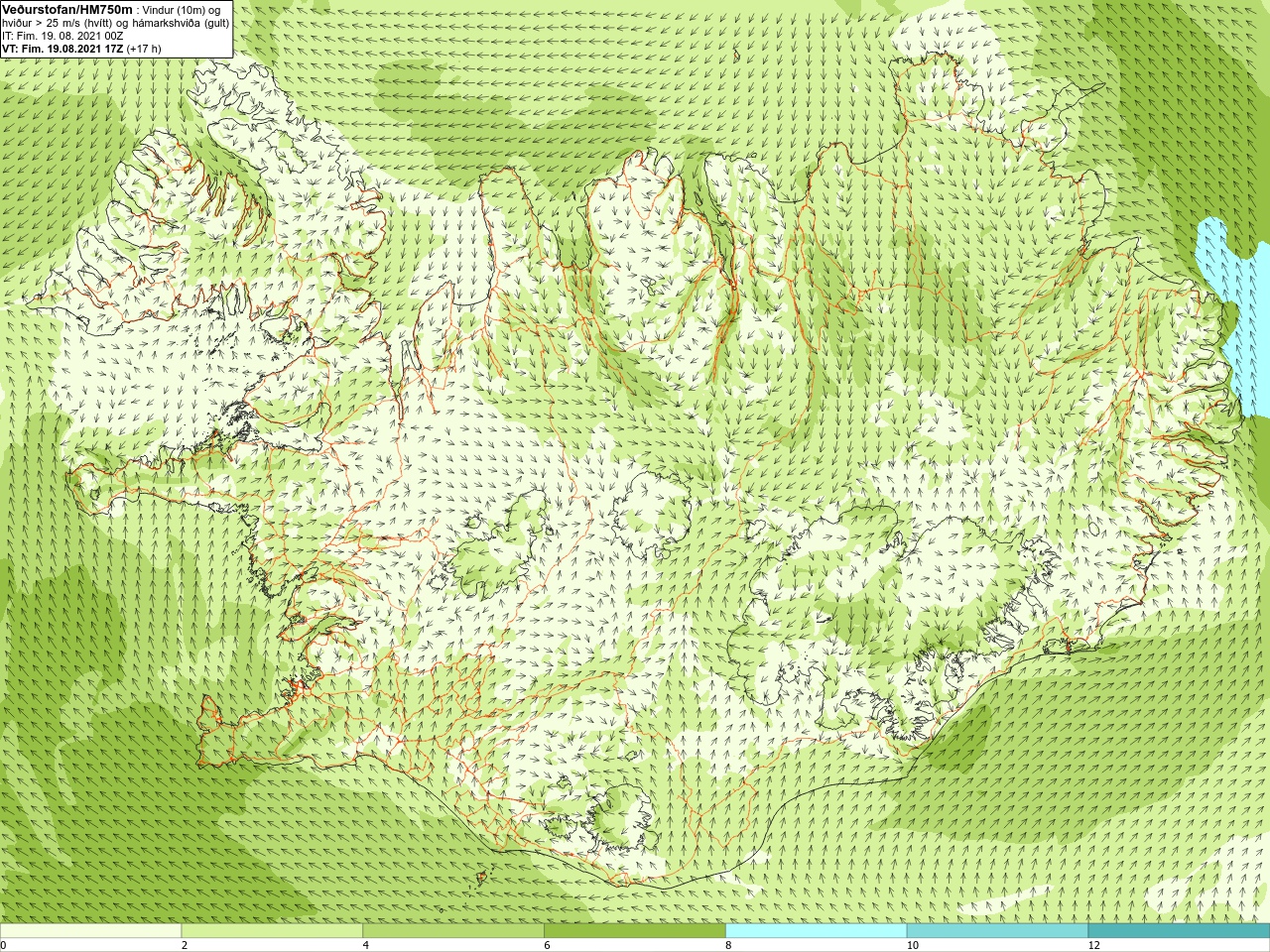
Task: Click the dark green 6–8 legend swatch
Action: click(635, 931)
